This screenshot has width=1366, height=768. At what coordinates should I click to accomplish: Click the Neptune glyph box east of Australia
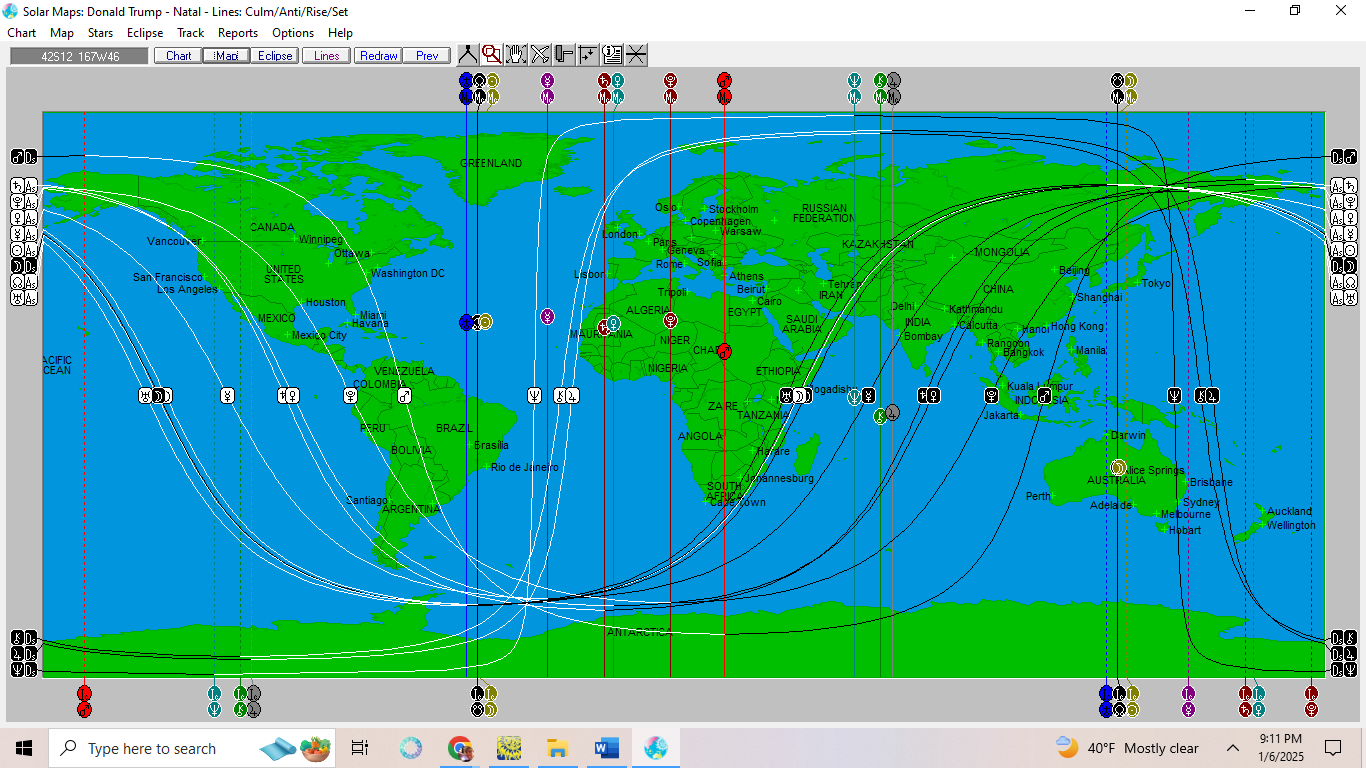click(1175, 396)
